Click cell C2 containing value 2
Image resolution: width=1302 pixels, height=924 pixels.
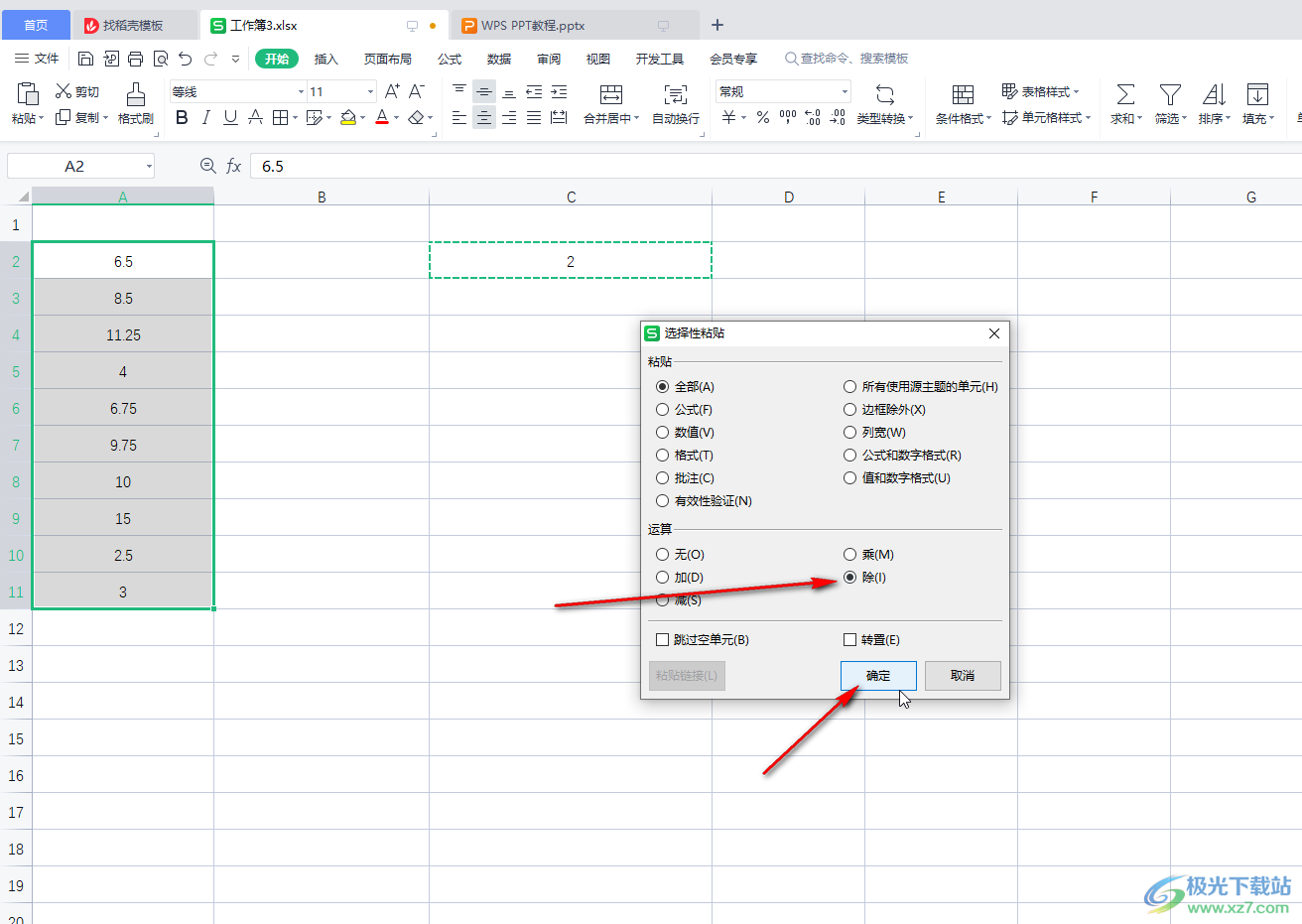point(571,261)
